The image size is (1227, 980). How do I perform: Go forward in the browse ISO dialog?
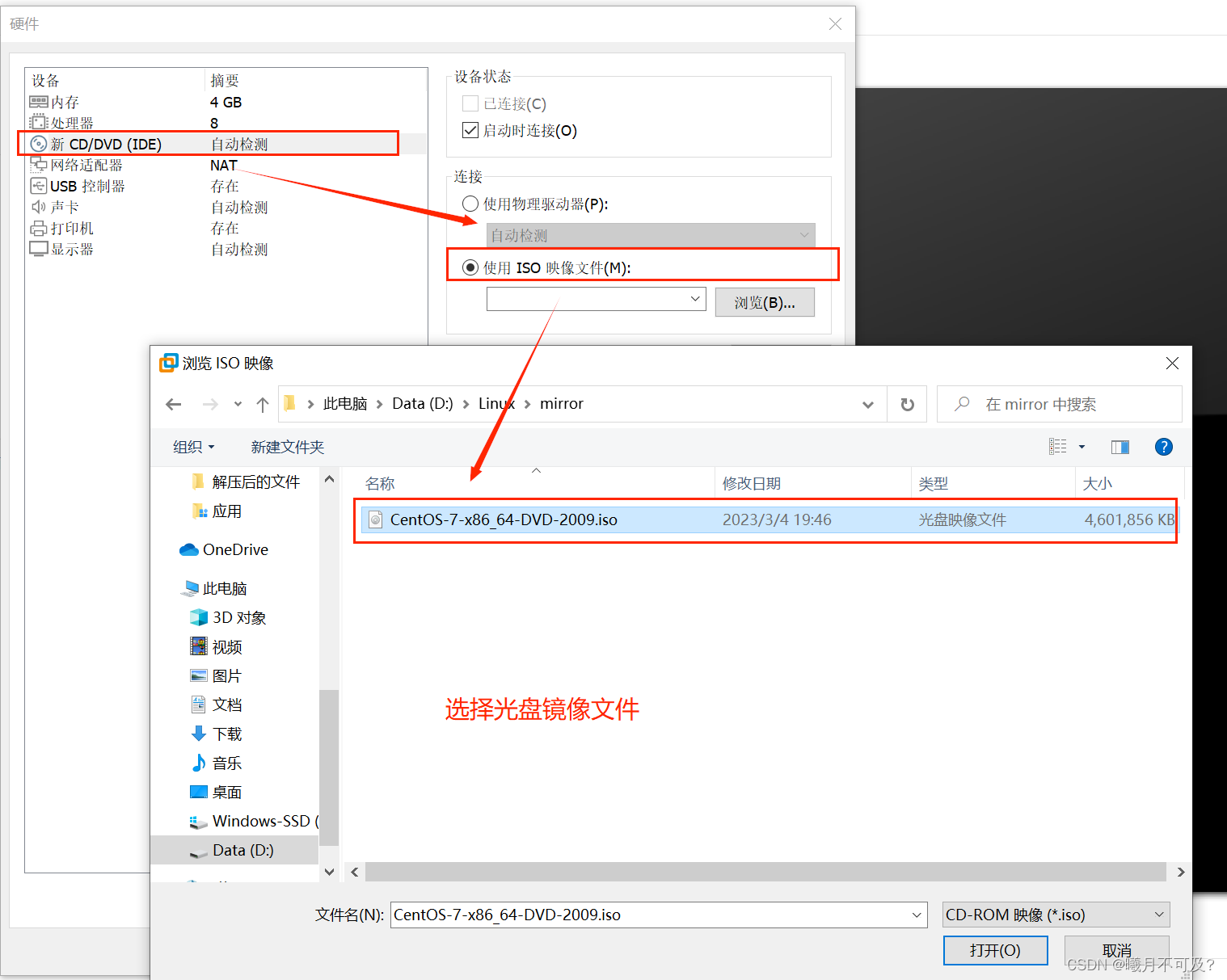click(210, 404)
